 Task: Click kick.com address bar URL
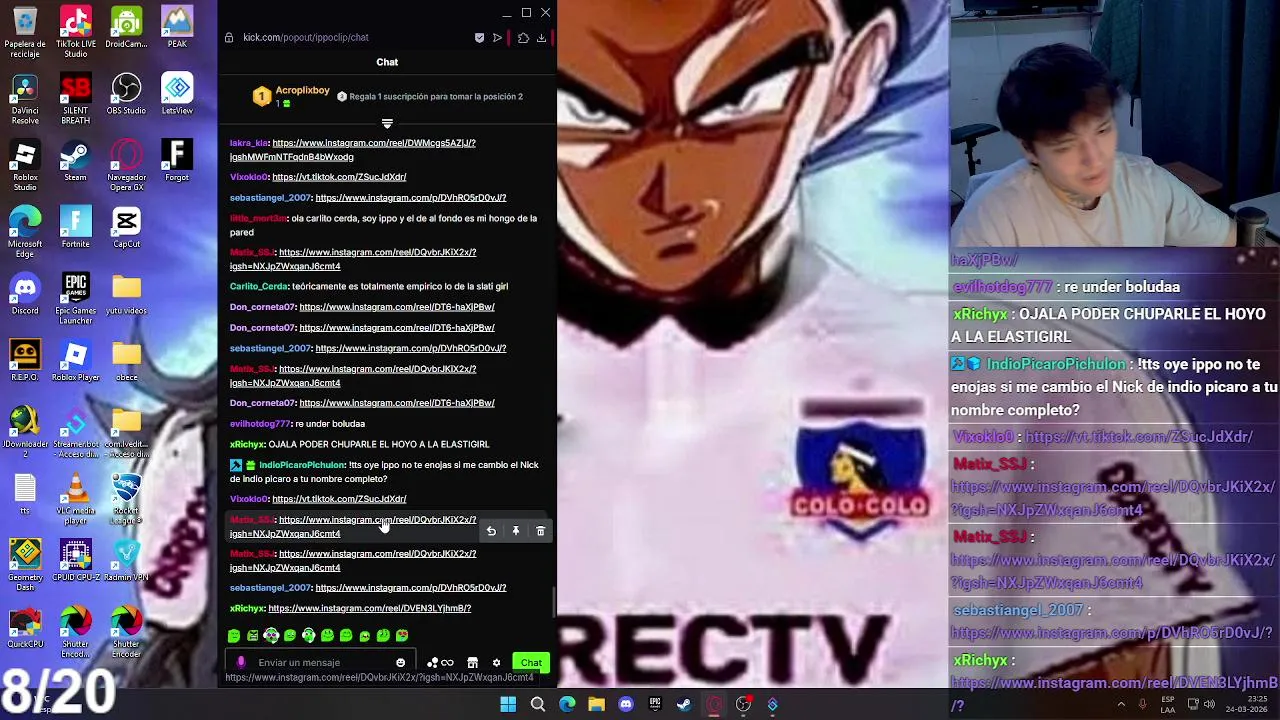coord(306,38)
